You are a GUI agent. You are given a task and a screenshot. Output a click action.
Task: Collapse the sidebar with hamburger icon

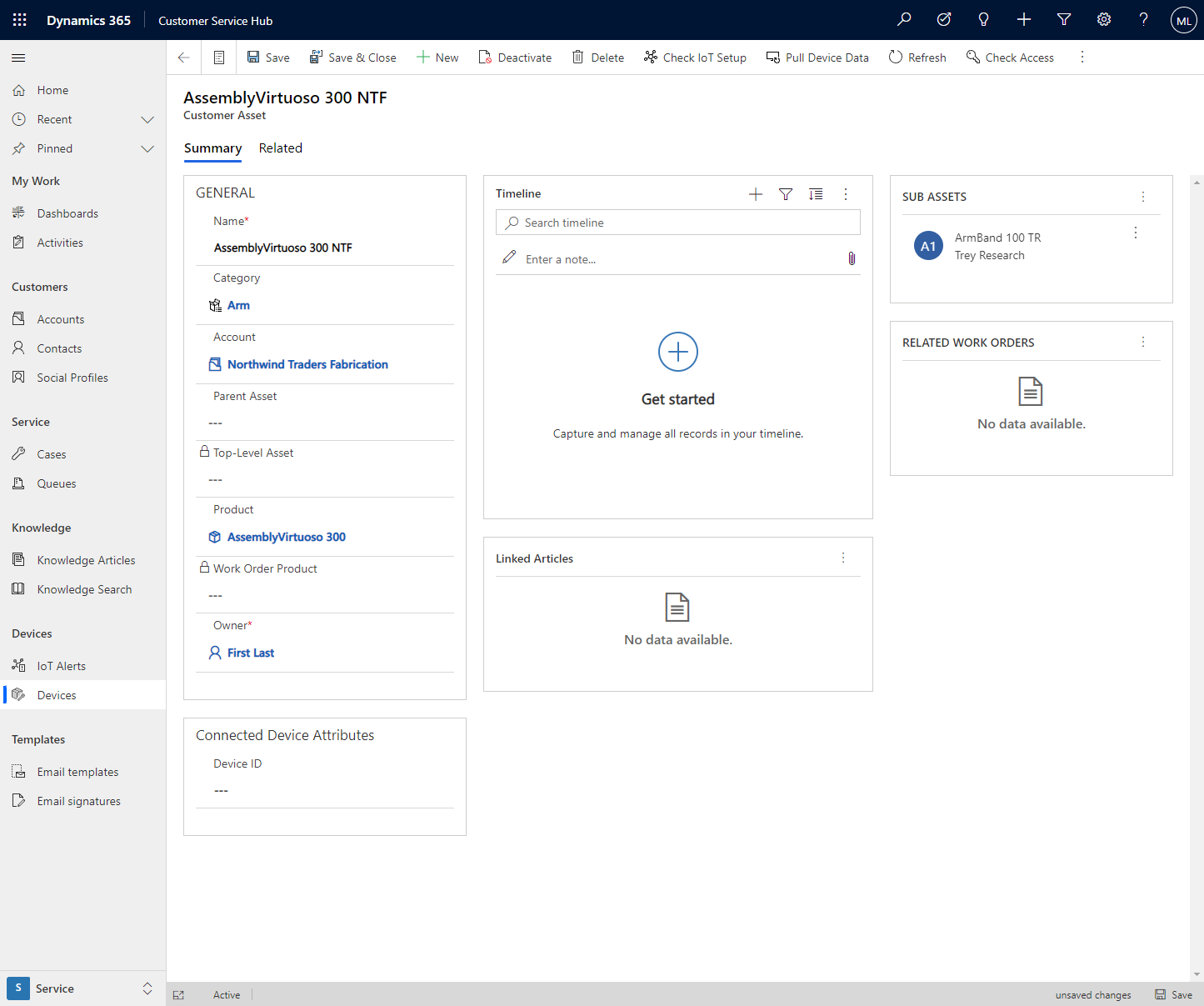tap(18, 58)
